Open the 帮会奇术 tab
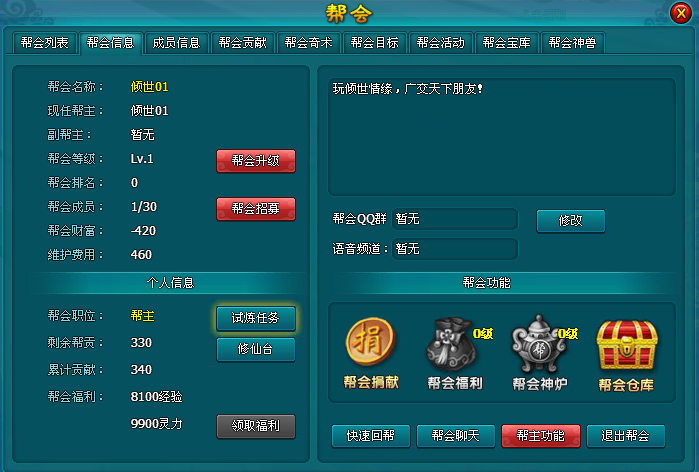The height and width of the screenshot is (472, 699). click(308, 43)
